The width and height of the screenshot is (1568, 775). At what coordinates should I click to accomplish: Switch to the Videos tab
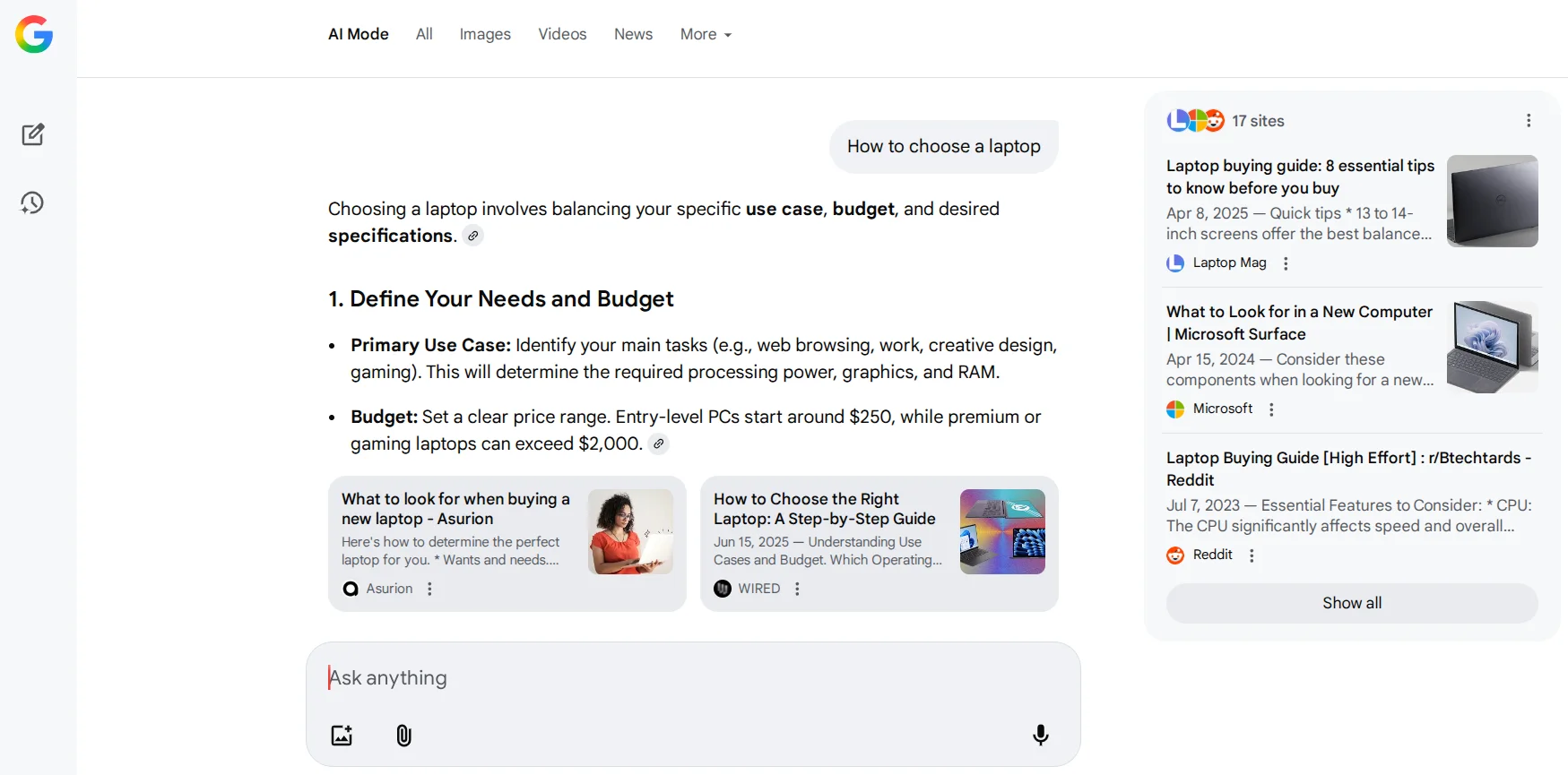562,34
